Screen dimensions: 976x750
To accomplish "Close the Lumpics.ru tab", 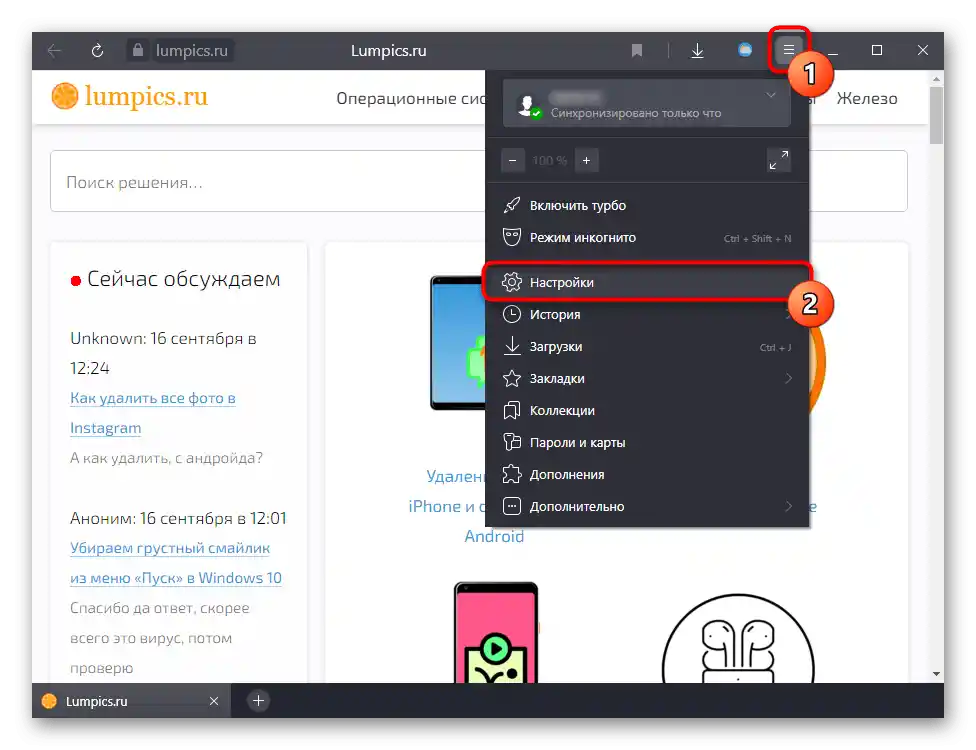I will [214, 701].
